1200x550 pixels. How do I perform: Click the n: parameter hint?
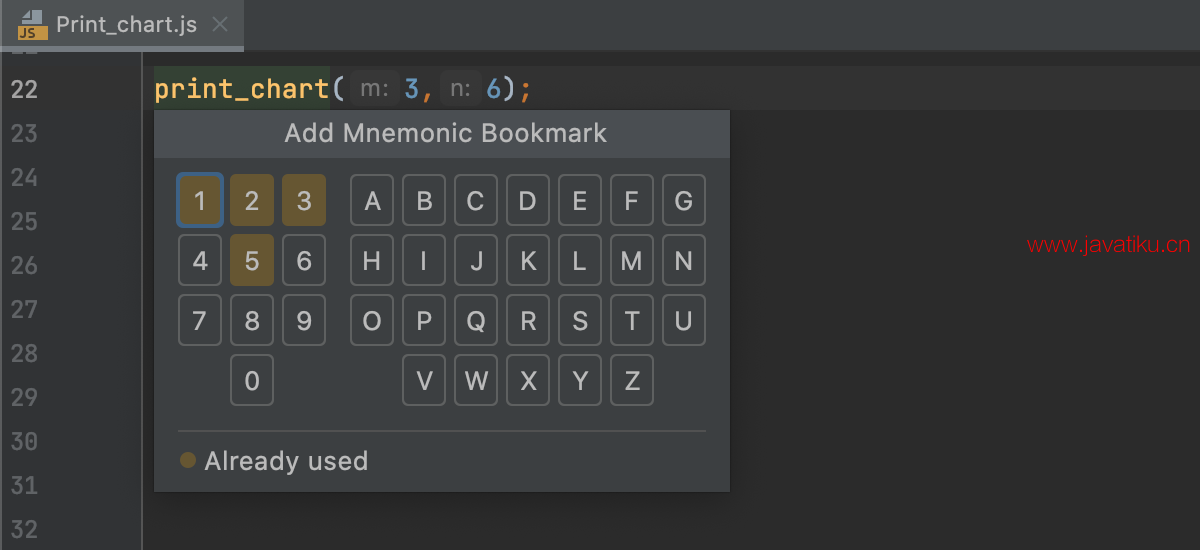tap(461, 89)
